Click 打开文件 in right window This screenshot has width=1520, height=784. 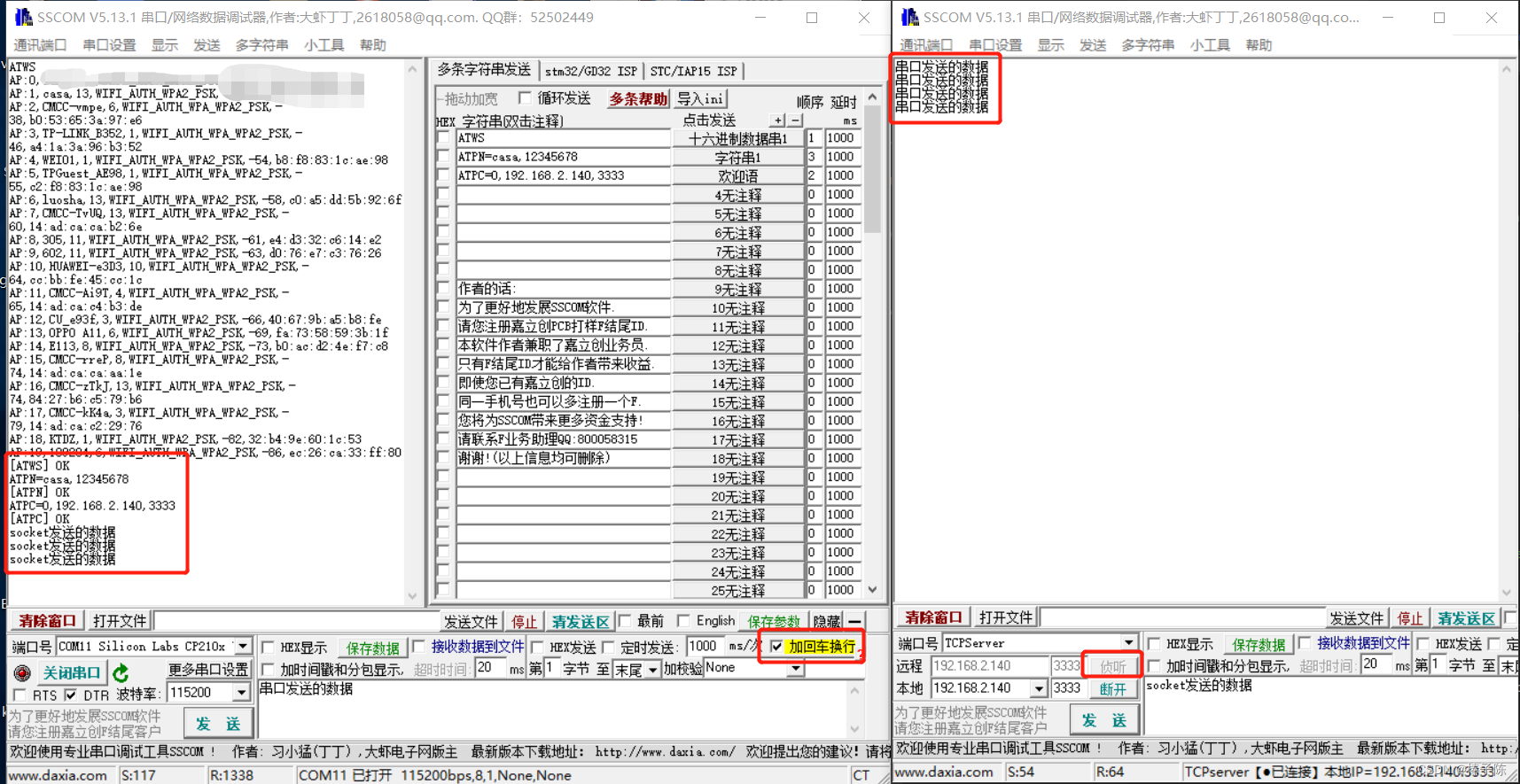(x=1005, y=617)
